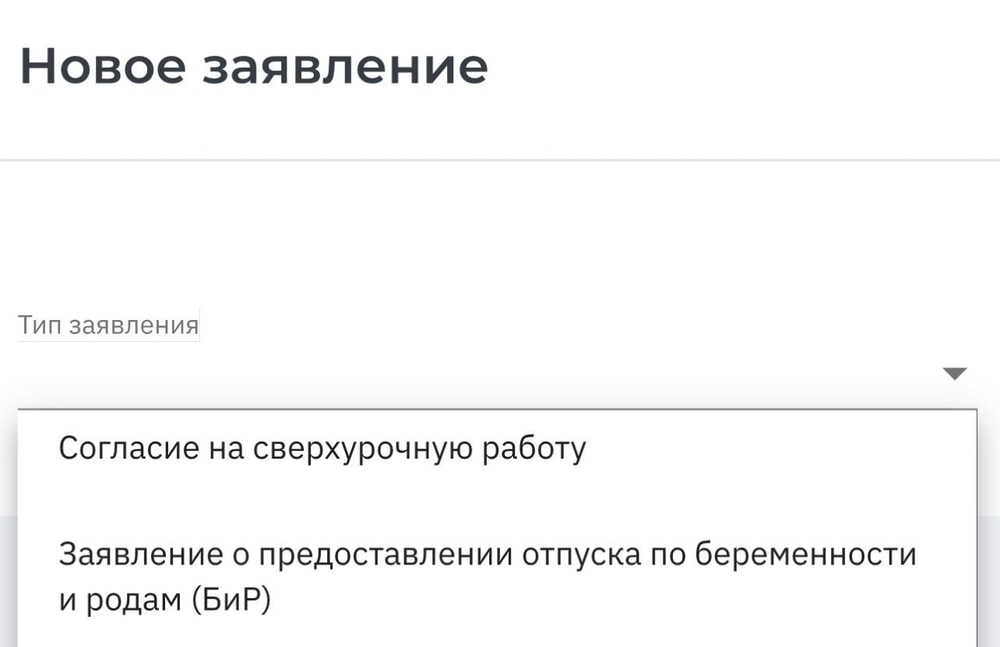Click the "и родам (БиР)" text line
1000x647 pixels.
click(165, 603)
